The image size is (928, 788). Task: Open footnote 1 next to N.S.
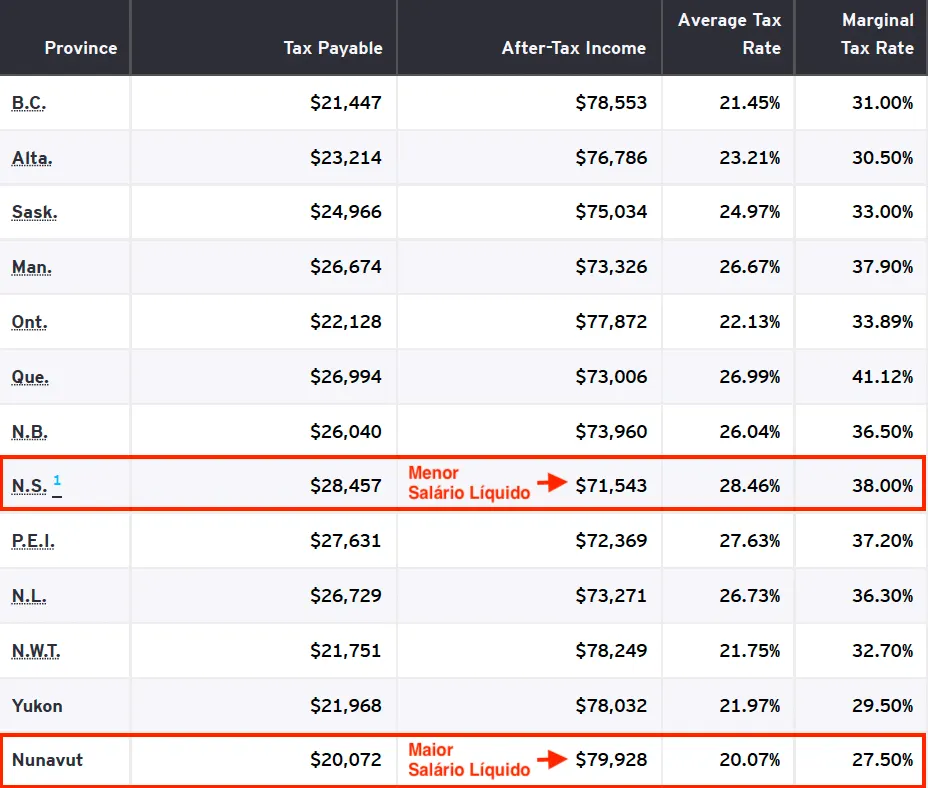[x=57, y=481]
